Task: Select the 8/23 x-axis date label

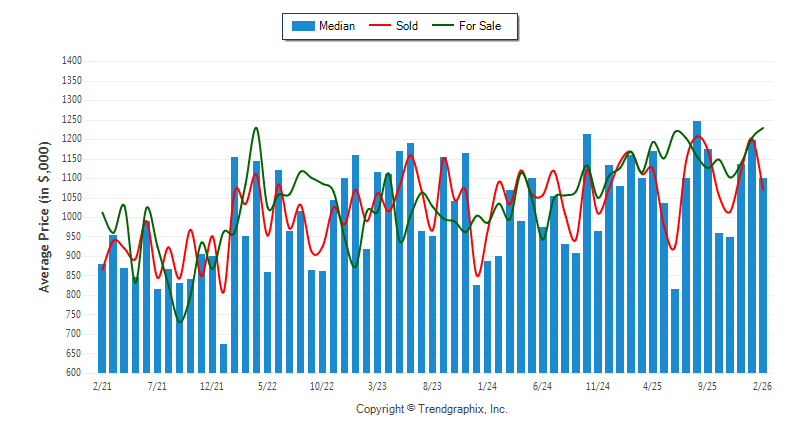Action: (x=432, y=385)
